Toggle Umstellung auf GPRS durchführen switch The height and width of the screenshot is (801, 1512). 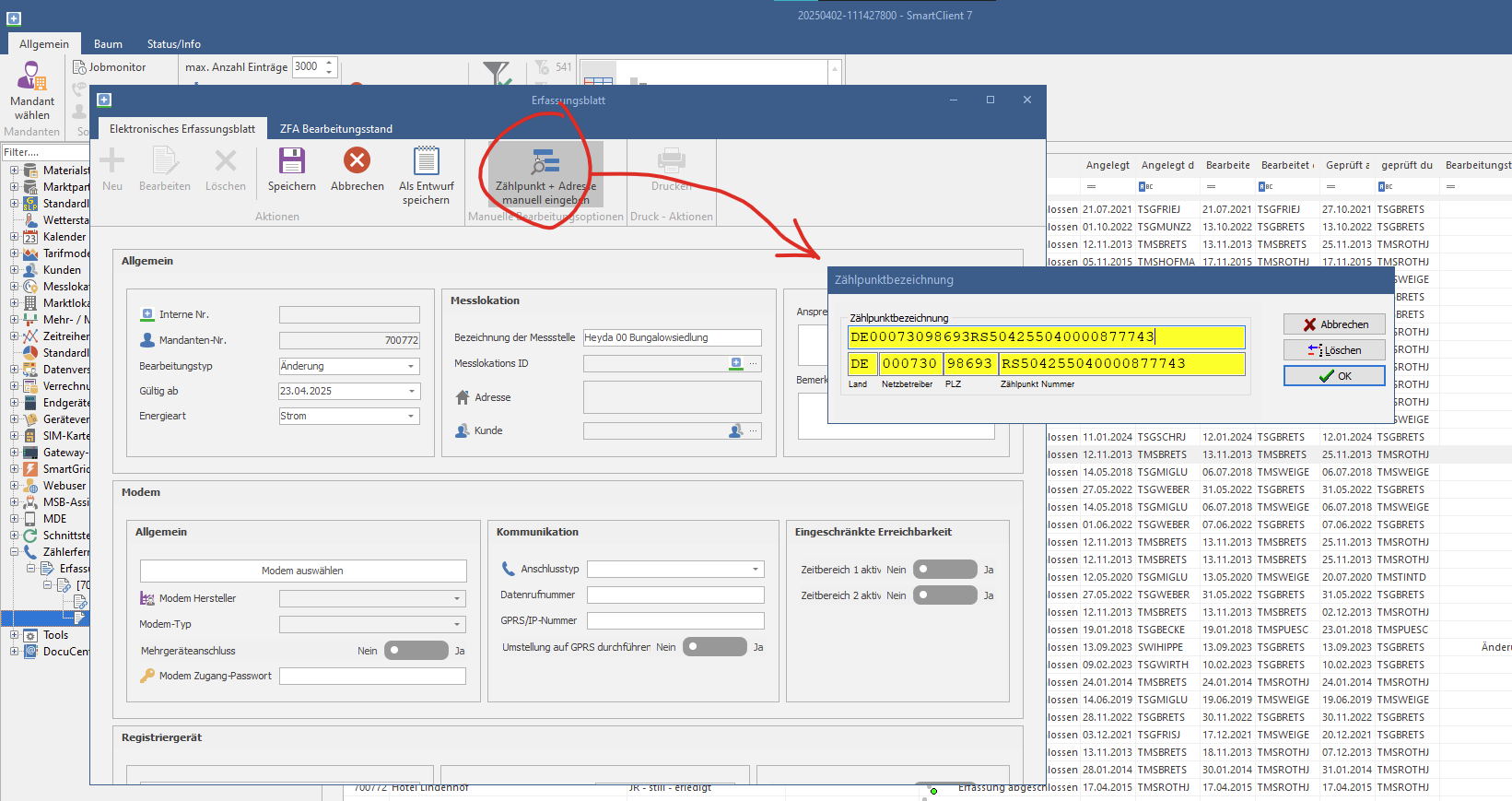pos(714,647)
